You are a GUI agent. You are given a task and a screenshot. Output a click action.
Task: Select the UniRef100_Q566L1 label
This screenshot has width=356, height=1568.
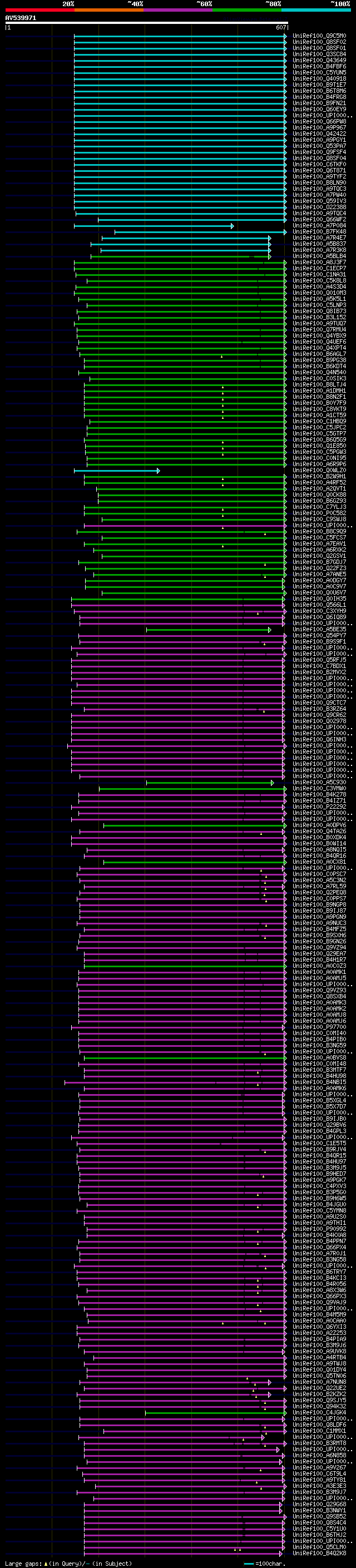319,605
